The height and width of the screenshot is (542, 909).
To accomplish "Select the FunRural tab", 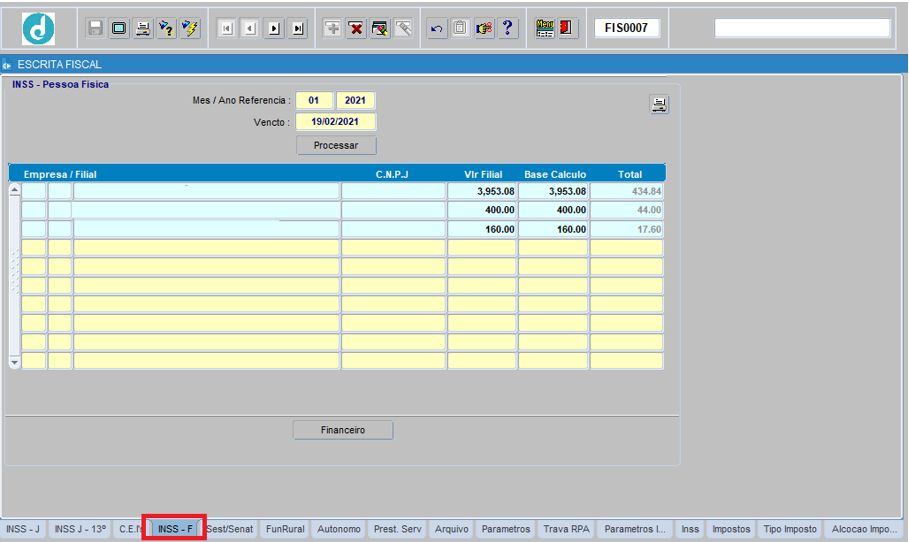I will point(284,529).
